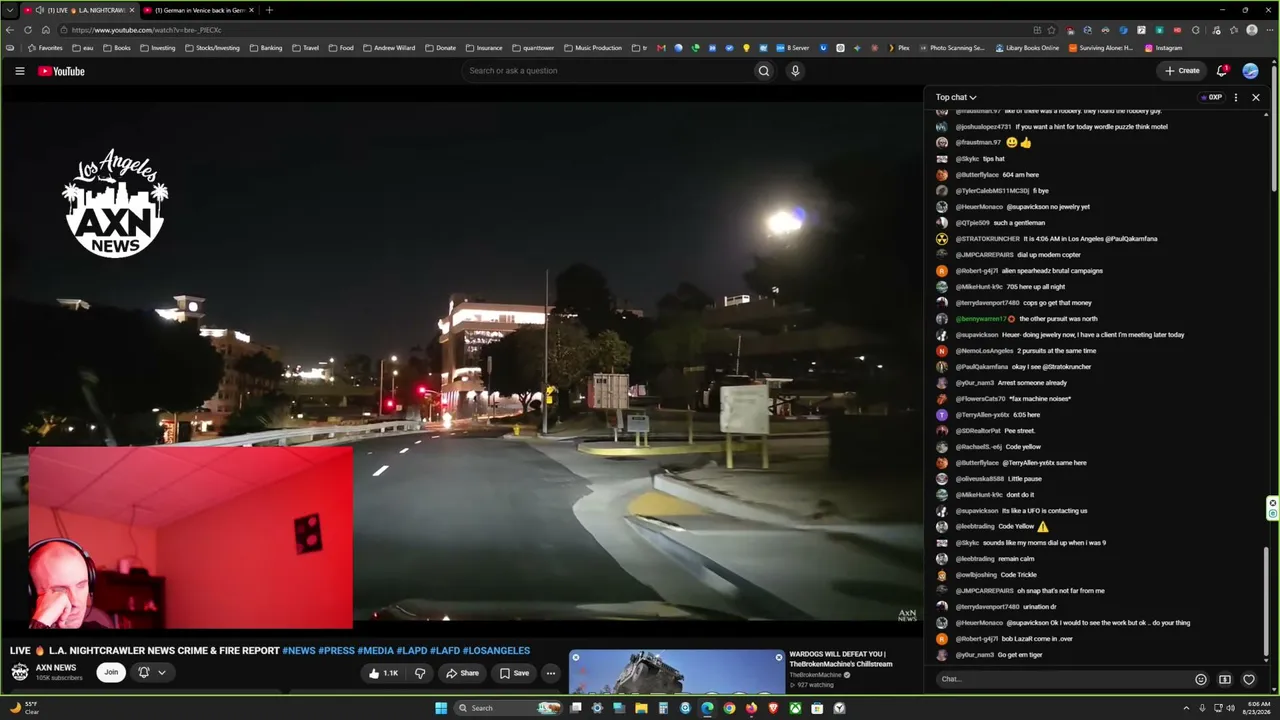The width and height of the screenshot is (1280, 720).
Task: Open the Andrew Willard bookmarks folder
Action: pos(388,48)
